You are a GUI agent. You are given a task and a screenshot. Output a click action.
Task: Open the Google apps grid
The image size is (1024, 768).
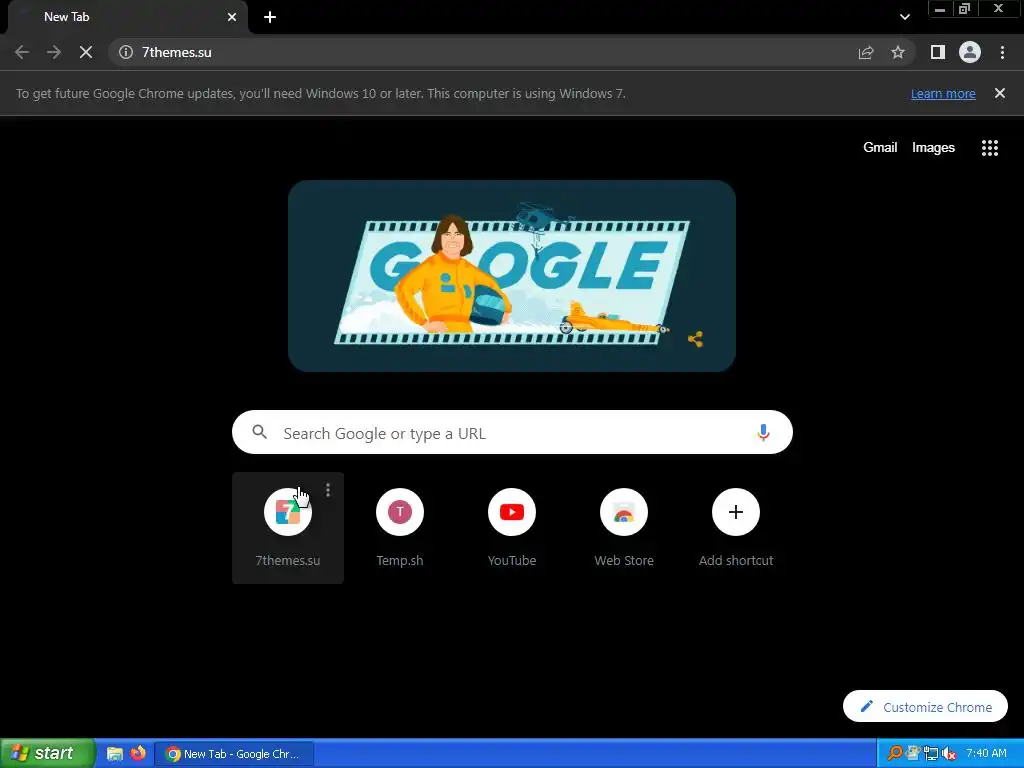pos(990,148)
